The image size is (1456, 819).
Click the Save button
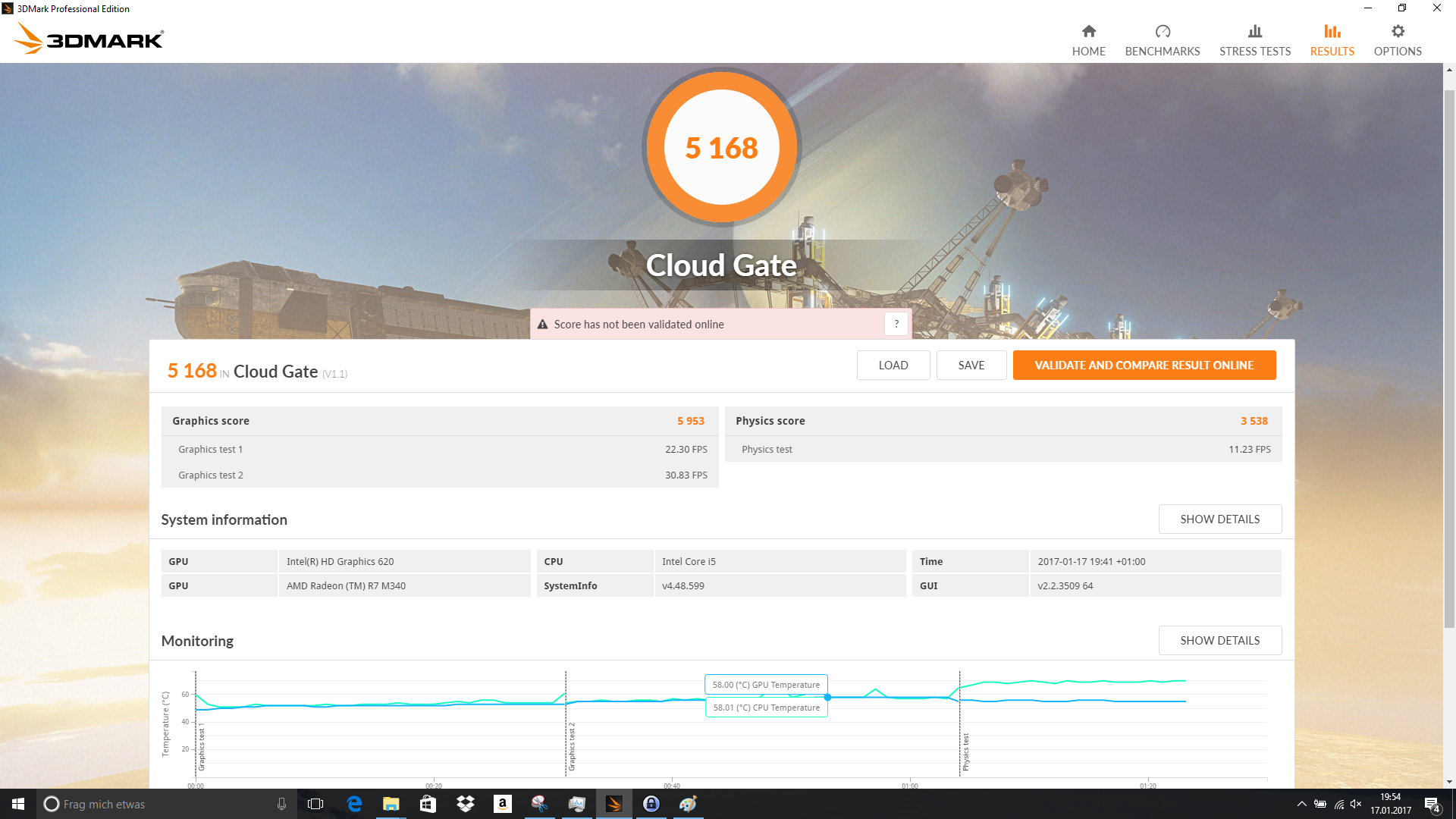[x=971, y=366]
